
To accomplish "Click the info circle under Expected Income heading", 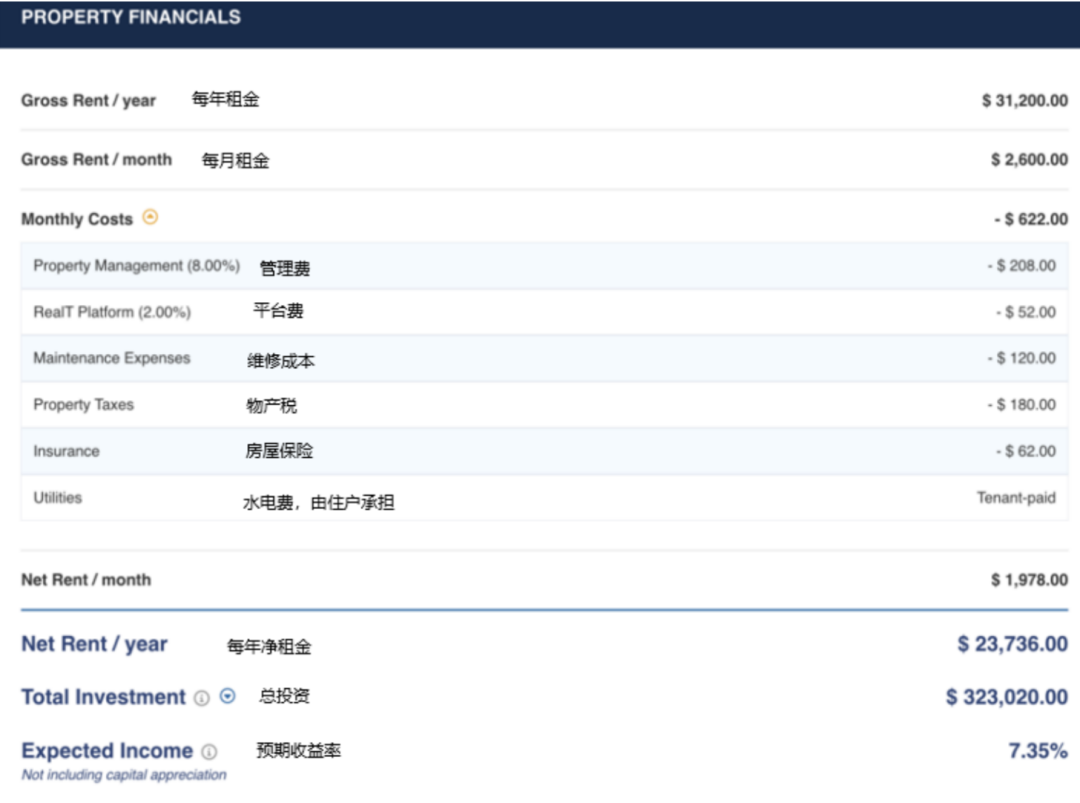I will [x=209, y=751].
